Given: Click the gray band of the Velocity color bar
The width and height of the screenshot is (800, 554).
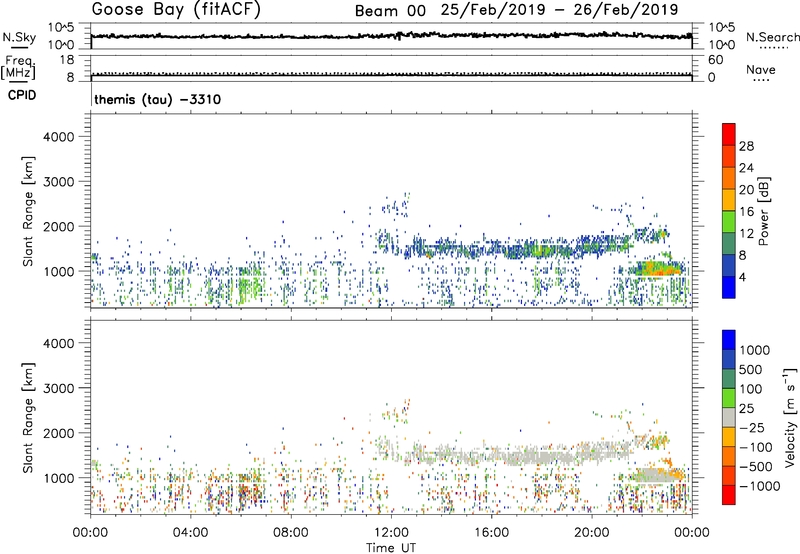Looking at the screenshot, I should tap(729, 417).
